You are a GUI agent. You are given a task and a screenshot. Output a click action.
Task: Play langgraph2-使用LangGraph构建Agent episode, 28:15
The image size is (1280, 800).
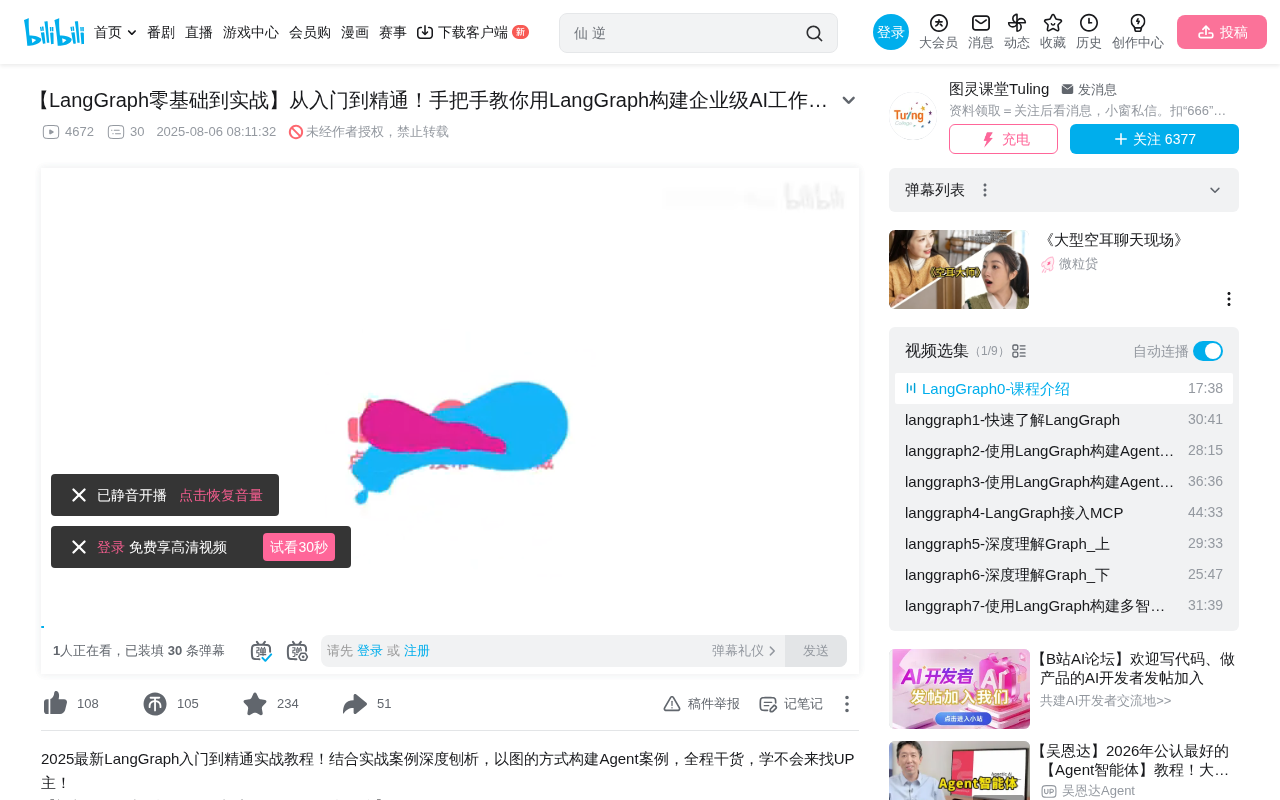(x=1064, y=451)
